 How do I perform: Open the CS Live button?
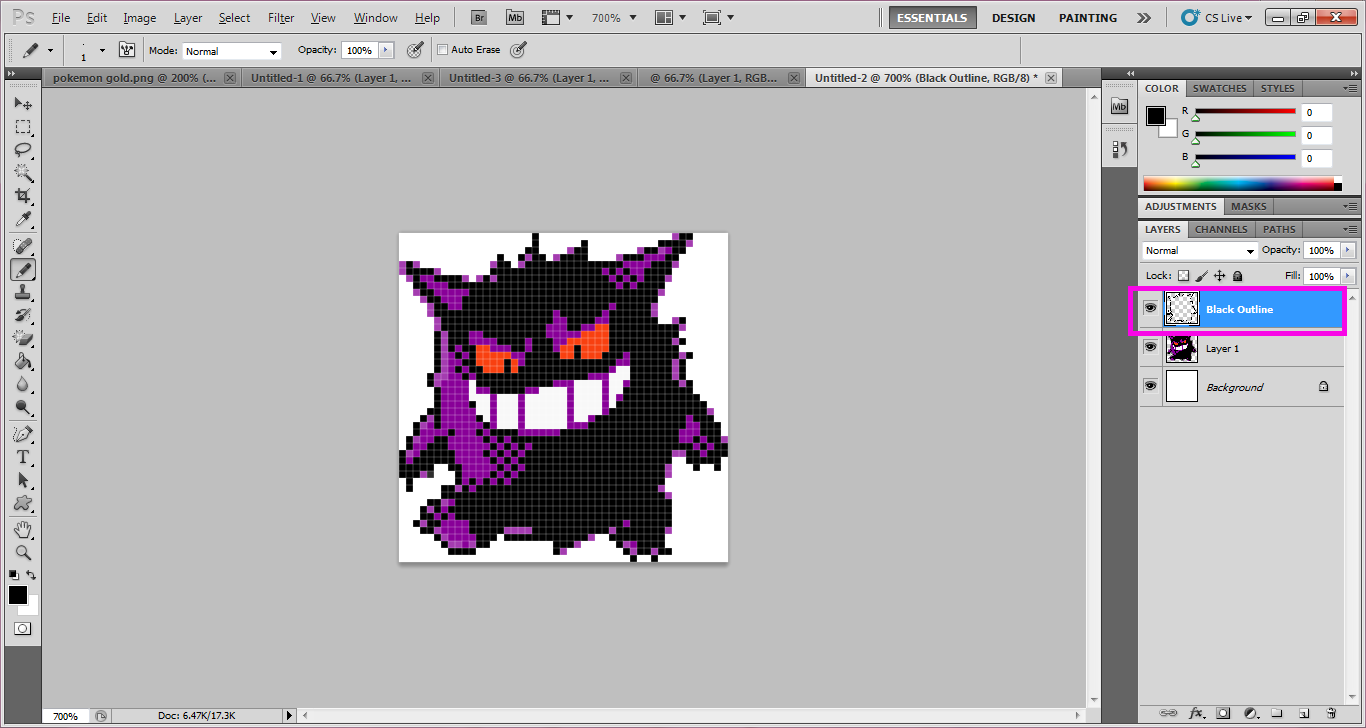point(1217,18)
